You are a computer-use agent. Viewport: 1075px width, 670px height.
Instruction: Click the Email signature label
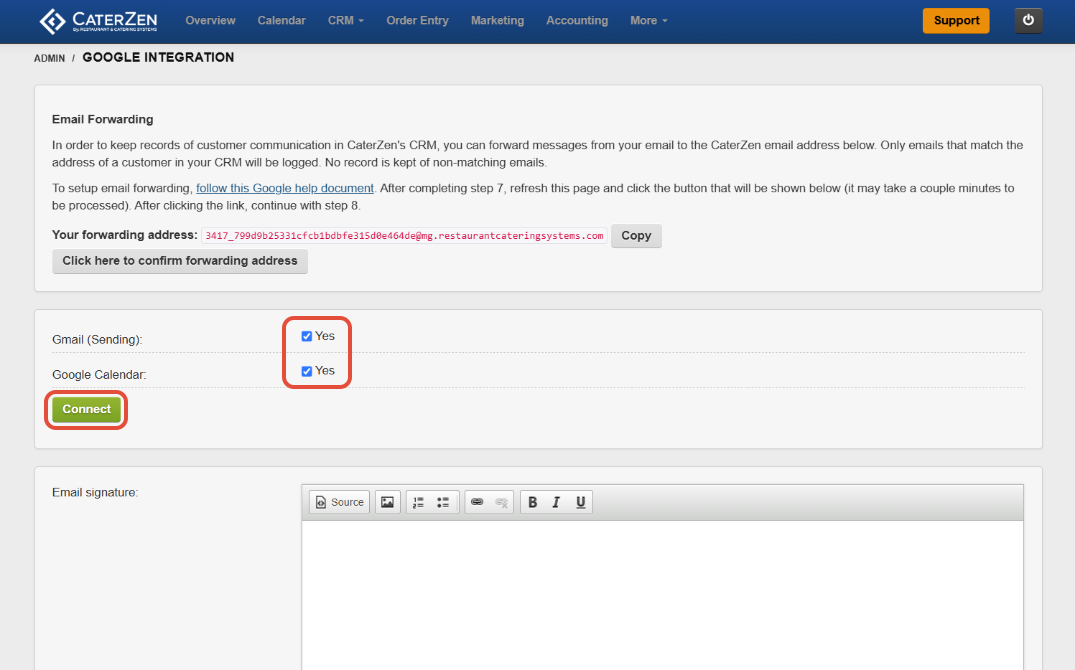click(95, 492)
